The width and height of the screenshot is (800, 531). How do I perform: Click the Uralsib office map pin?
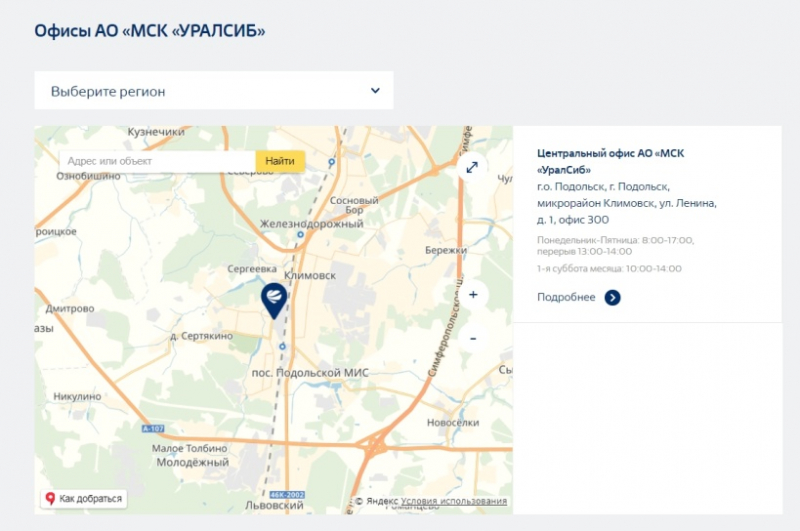pos(273,299)
